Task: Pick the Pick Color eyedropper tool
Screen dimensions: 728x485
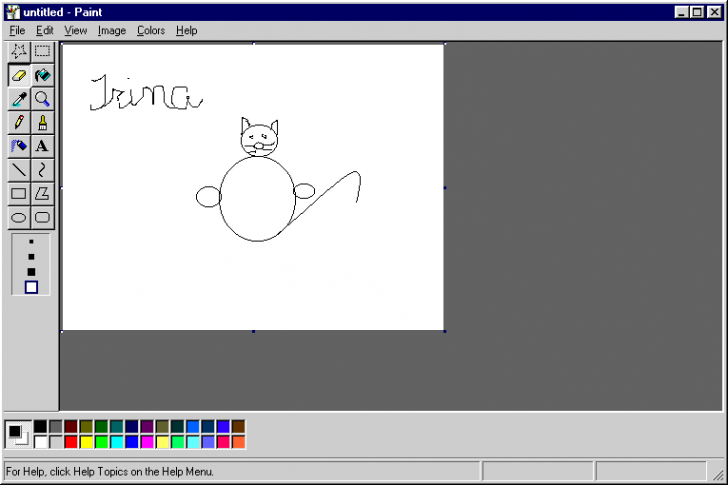Action: click(x=18, y=99)
